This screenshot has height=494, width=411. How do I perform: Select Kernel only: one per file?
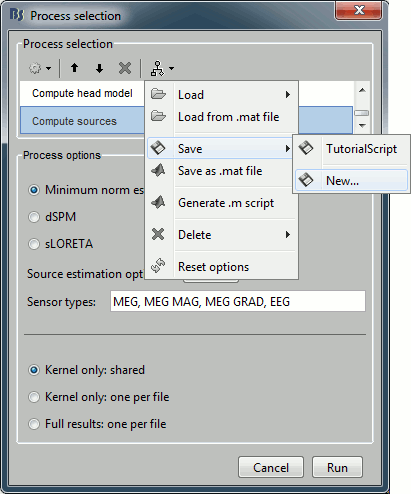34,397
